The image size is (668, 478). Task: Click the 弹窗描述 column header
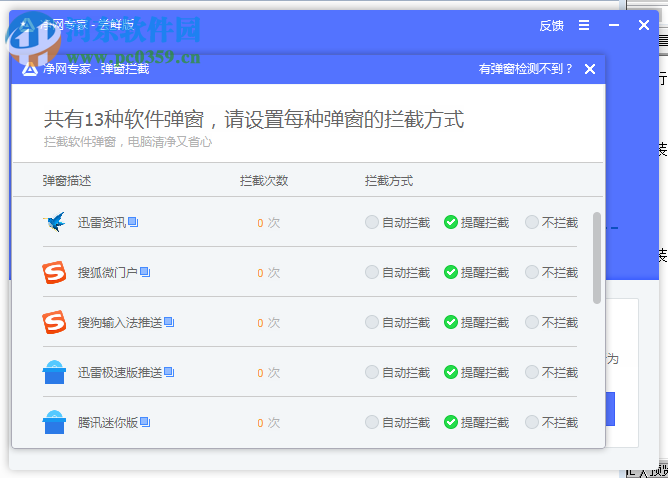[67, 181]
